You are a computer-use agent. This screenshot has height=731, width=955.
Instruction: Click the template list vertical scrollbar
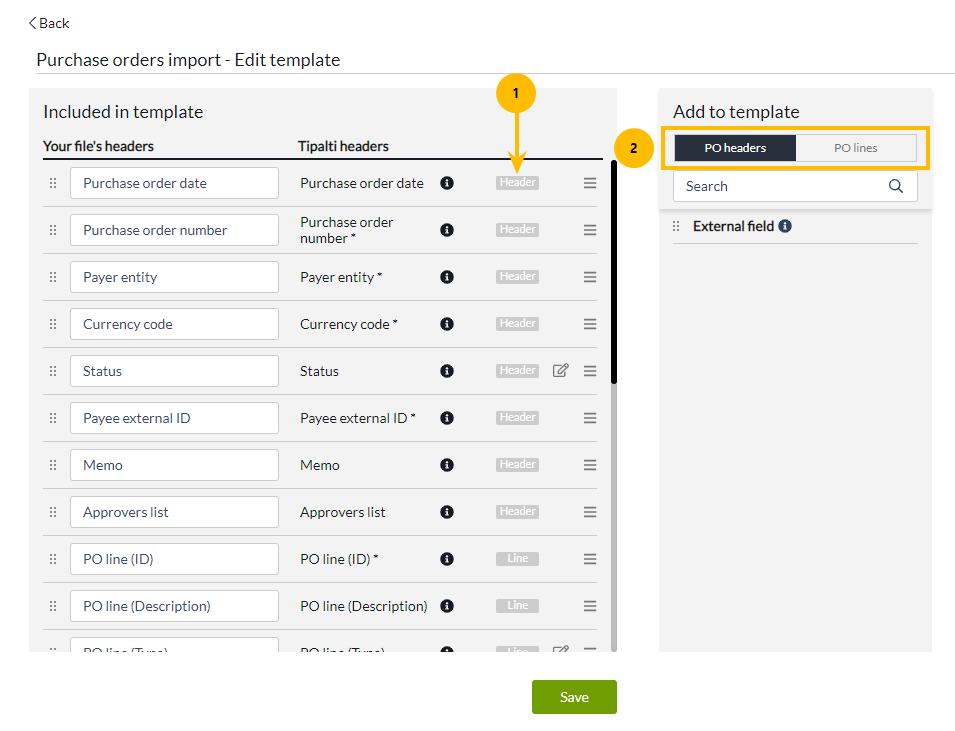[x=613, y=272]
